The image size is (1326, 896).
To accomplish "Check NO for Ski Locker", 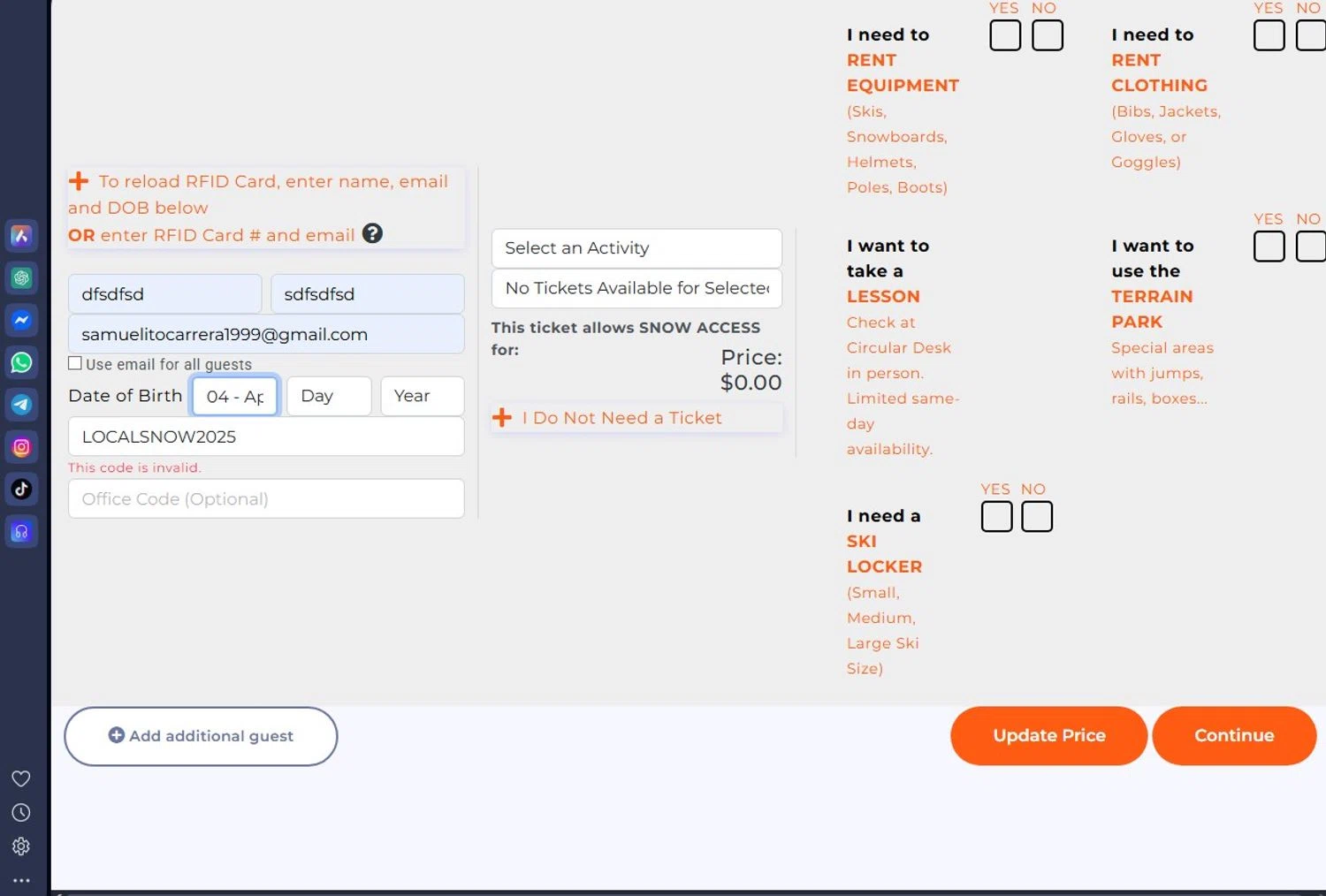I will point(1037,516).
